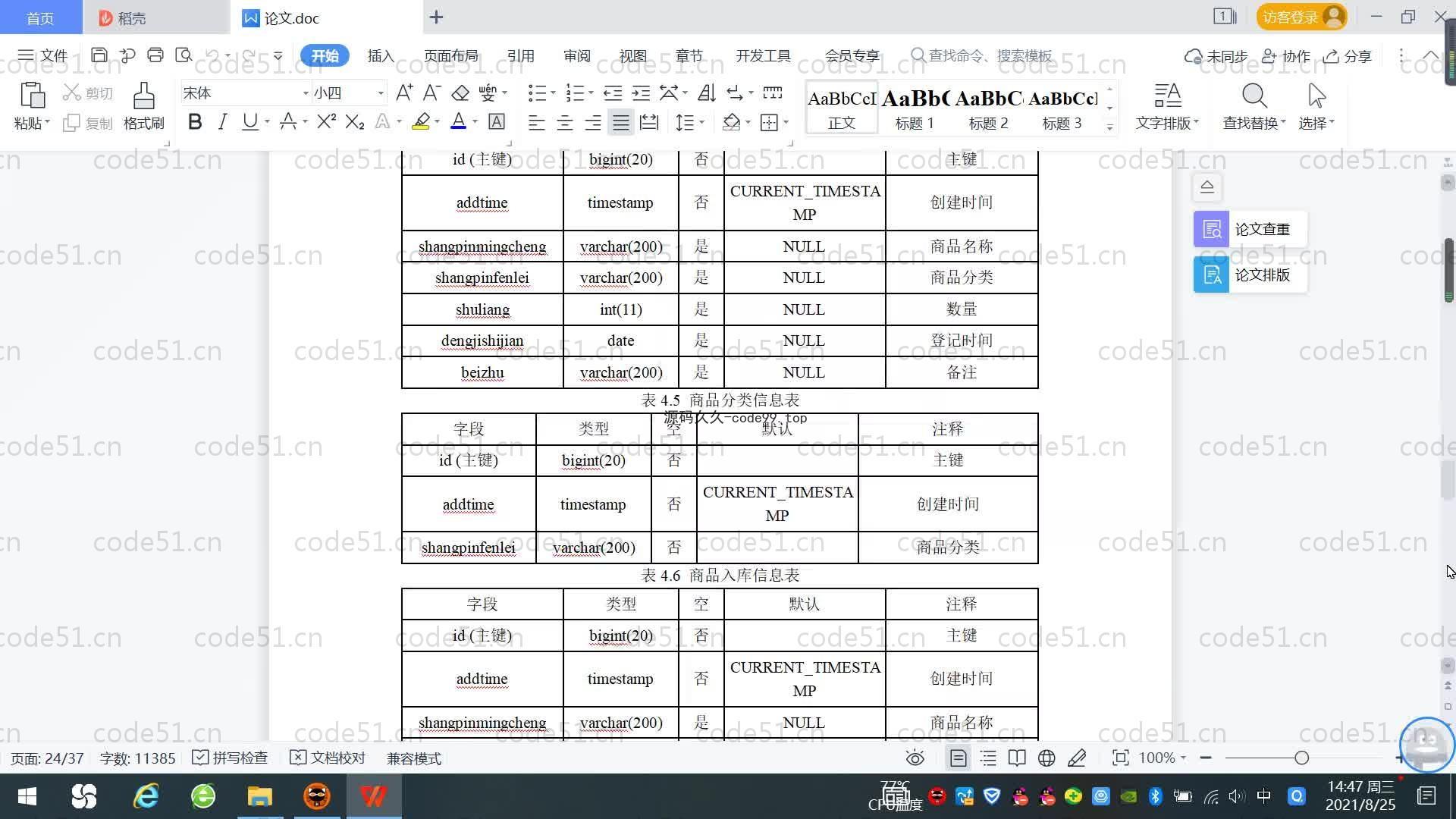Screen dimensions: 1456x819
Task: Open font name dropdown 宋体
Action: [x=306, y=93]
